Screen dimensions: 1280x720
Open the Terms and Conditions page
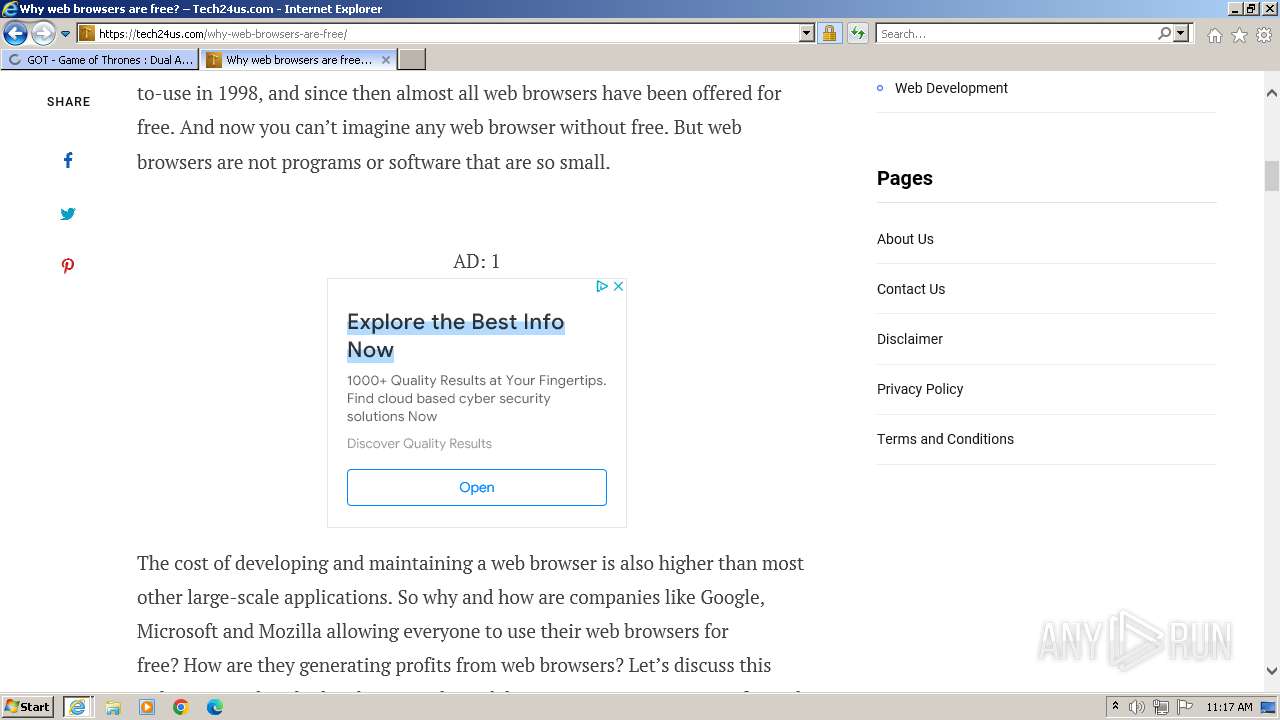coord(945,439)
